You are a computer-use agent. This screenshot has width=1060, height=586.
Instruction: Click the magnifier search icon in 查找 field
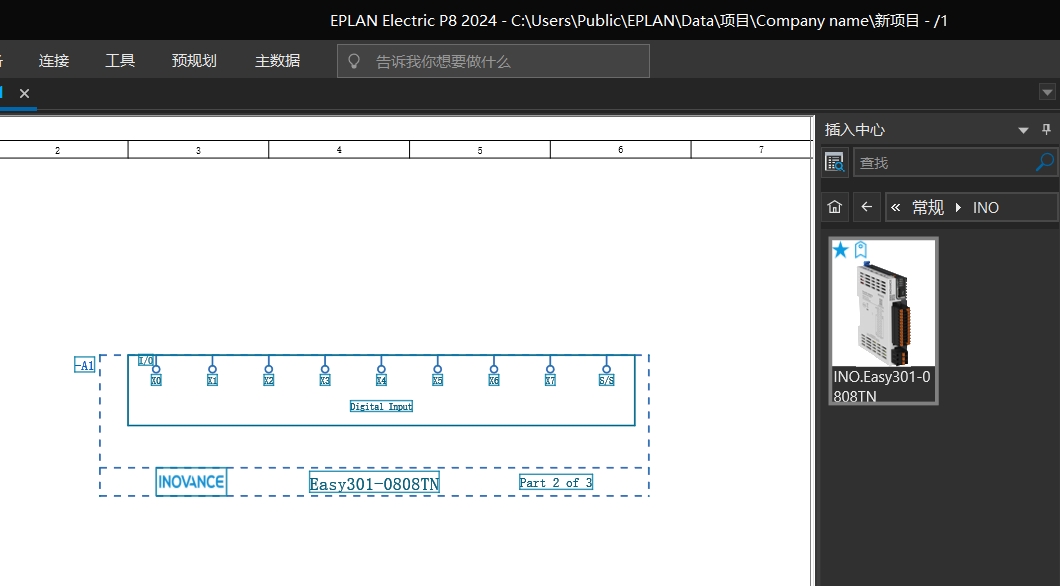click(1044, 162)
